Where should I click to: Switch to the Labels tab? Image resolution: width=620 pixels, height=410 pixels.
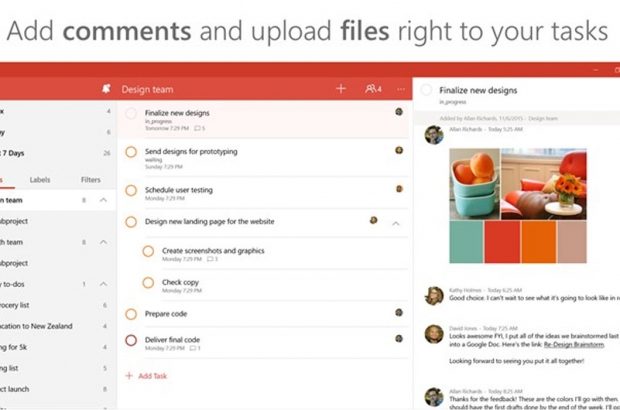[x=40, y=180]
